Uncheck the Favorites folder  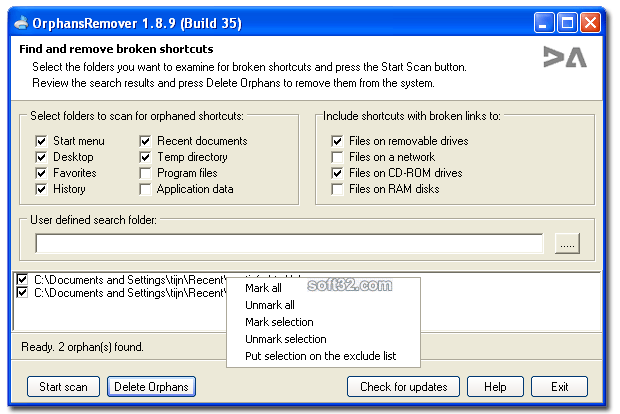41,173
